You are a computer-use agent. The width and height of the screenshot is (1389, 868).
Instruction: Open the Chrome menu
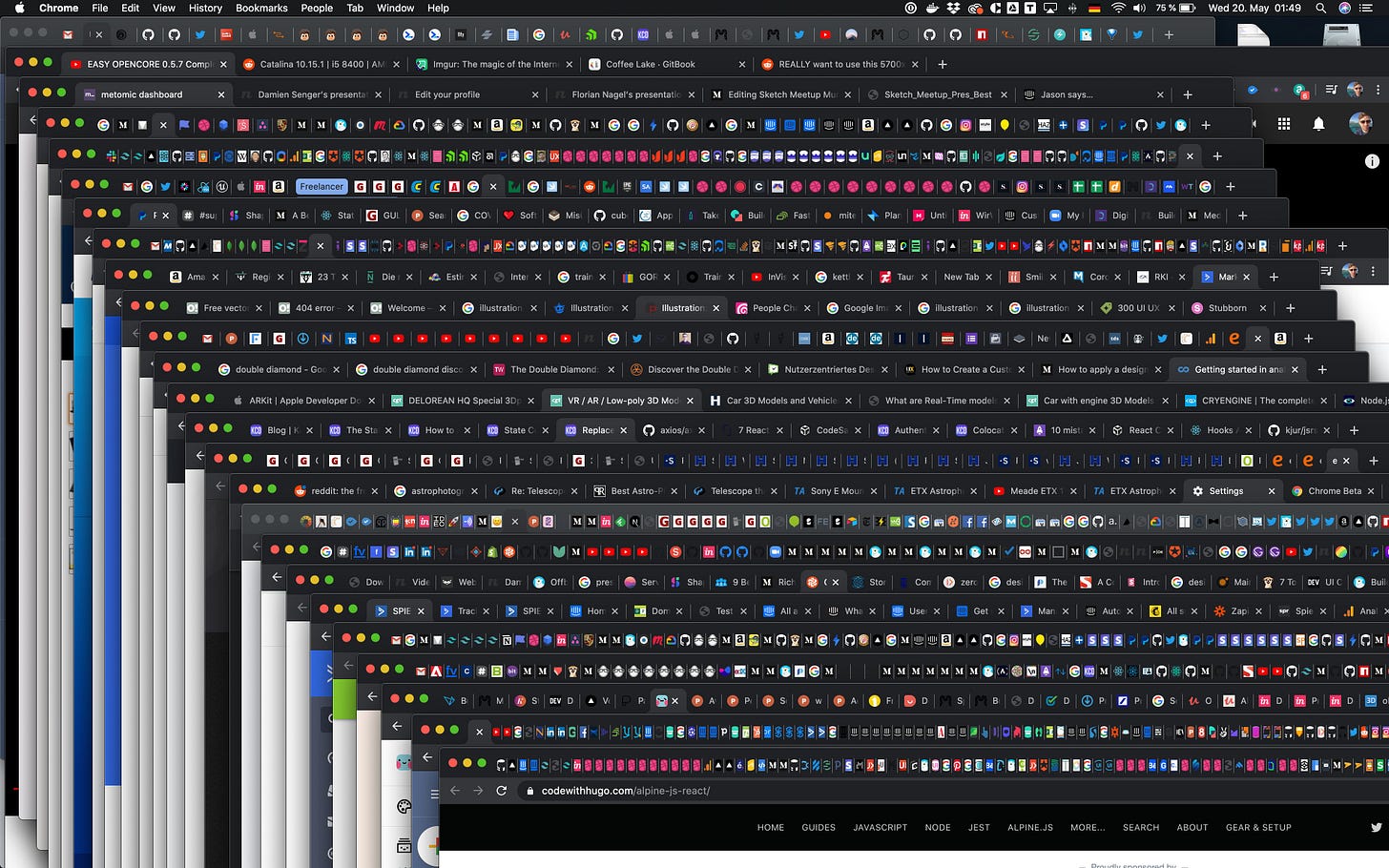[x=58, y=8]
